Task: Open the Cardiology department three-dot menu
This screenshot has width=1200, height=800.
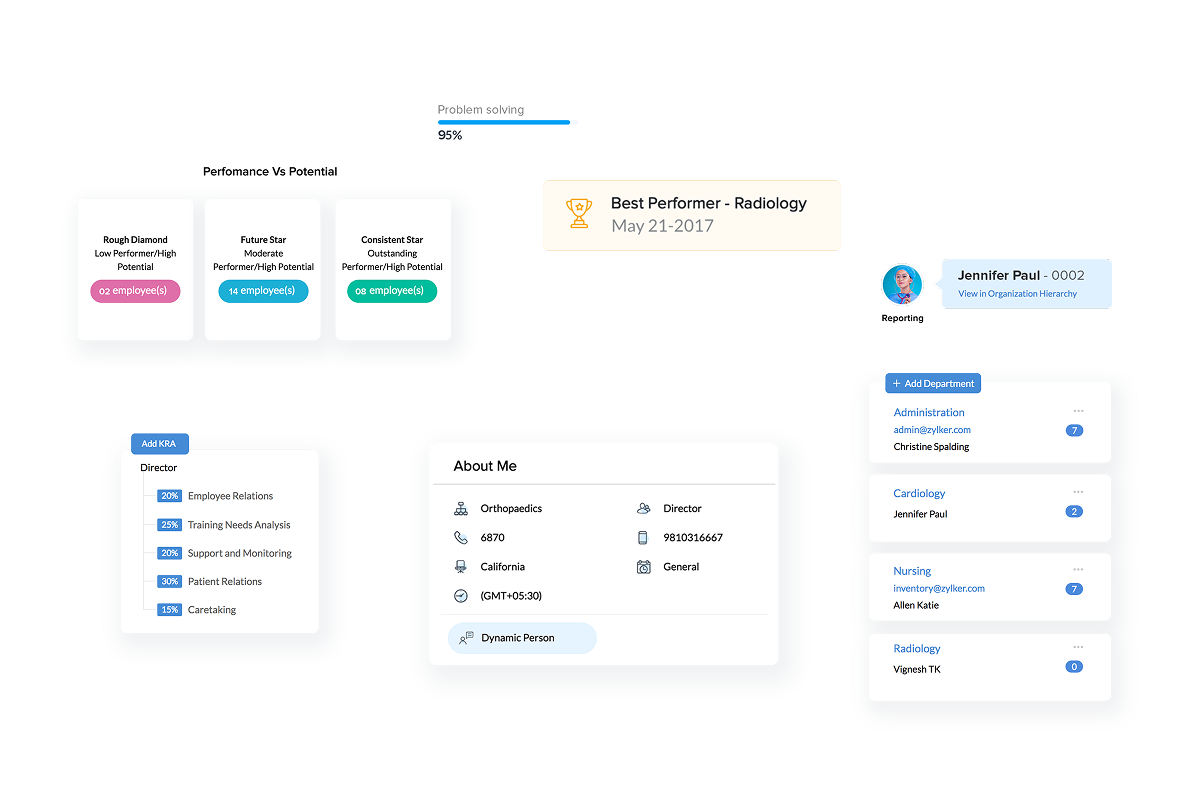Action: (1078, 492)
